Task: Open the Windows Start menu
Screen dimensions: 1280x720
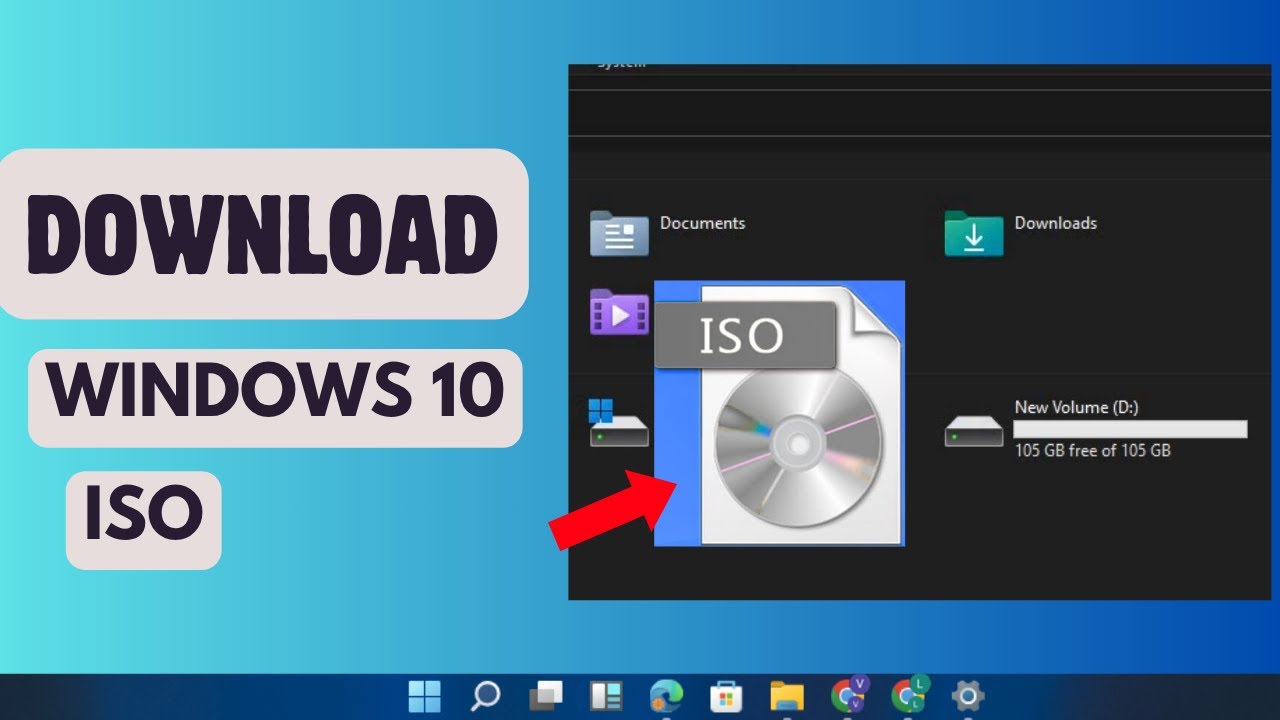Action: pyautogui.click(x=424, y=695)
